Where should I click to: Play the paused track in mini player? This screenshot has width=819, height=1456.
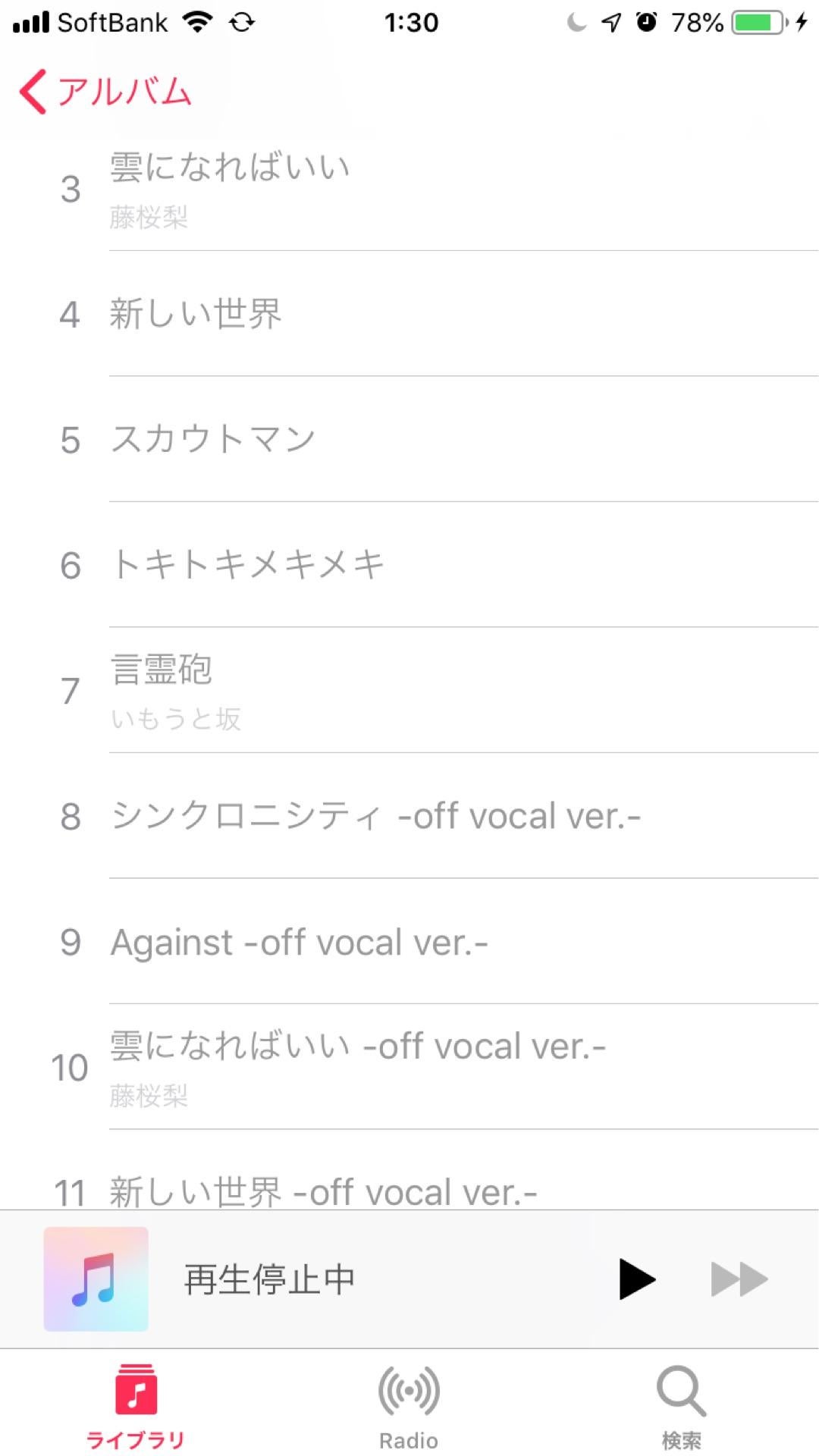click(x=636, y=1279)
